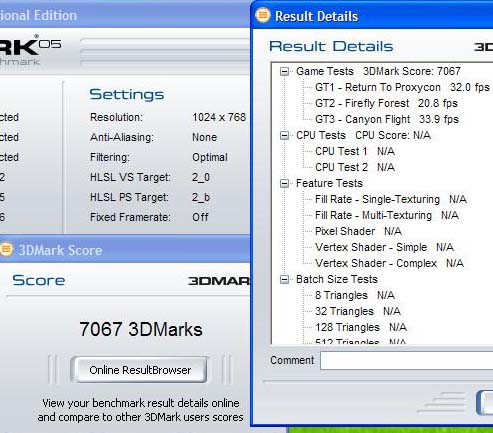Click the Settings heading

127,95
